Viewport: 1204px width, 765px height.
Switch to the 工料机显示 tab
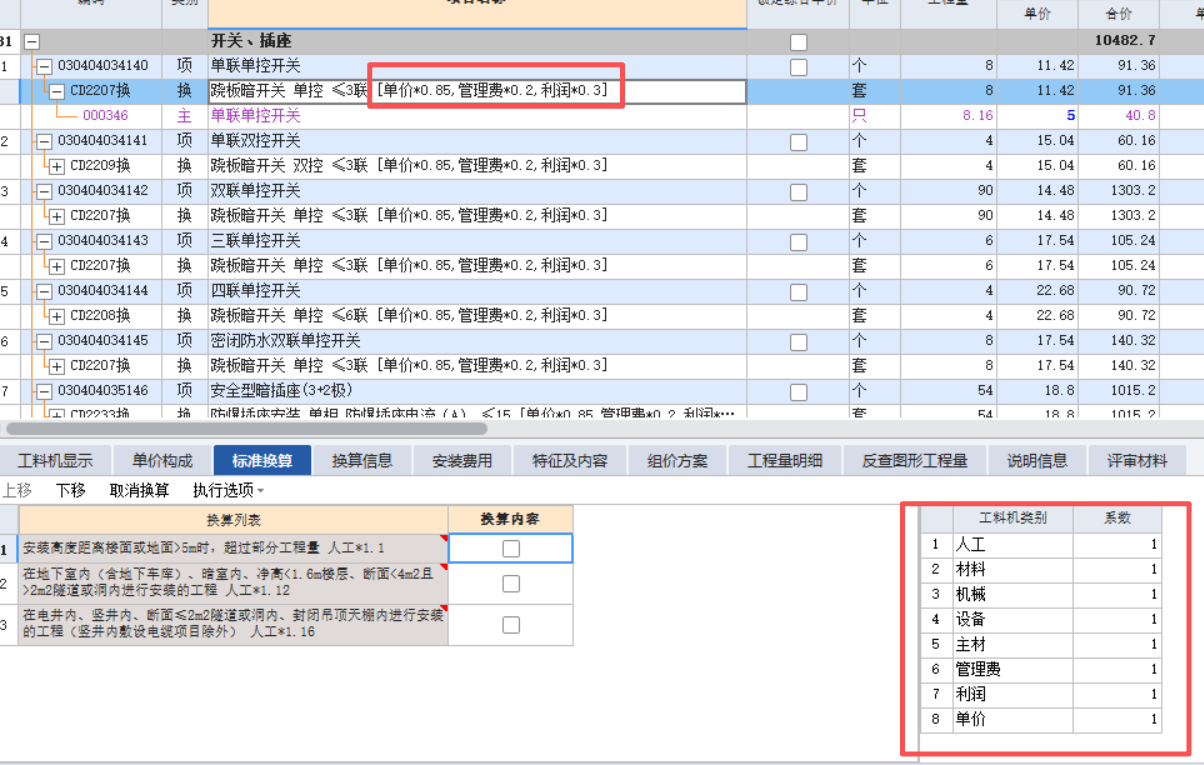(55, 459)
